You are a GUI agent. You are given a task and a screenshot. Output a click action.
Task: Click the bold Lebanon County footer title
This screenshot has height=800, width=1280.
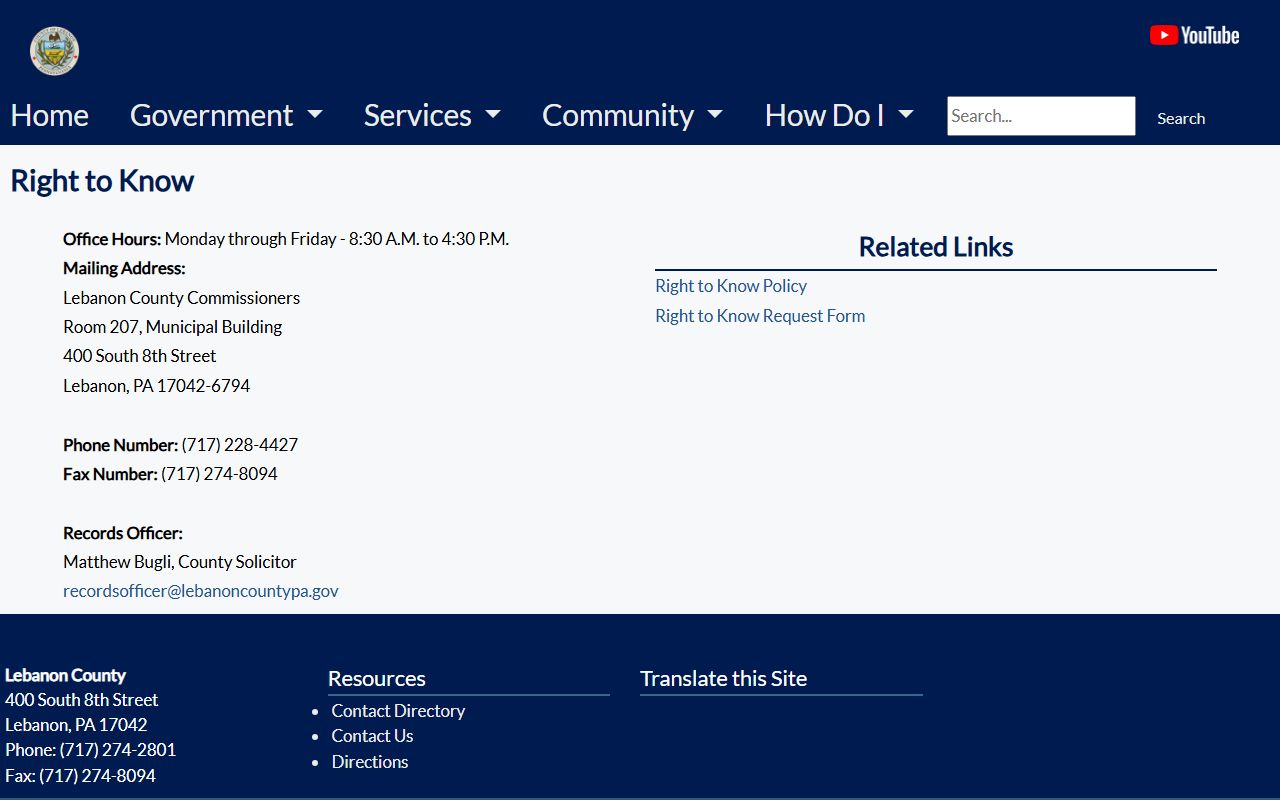tap(65, 675)
